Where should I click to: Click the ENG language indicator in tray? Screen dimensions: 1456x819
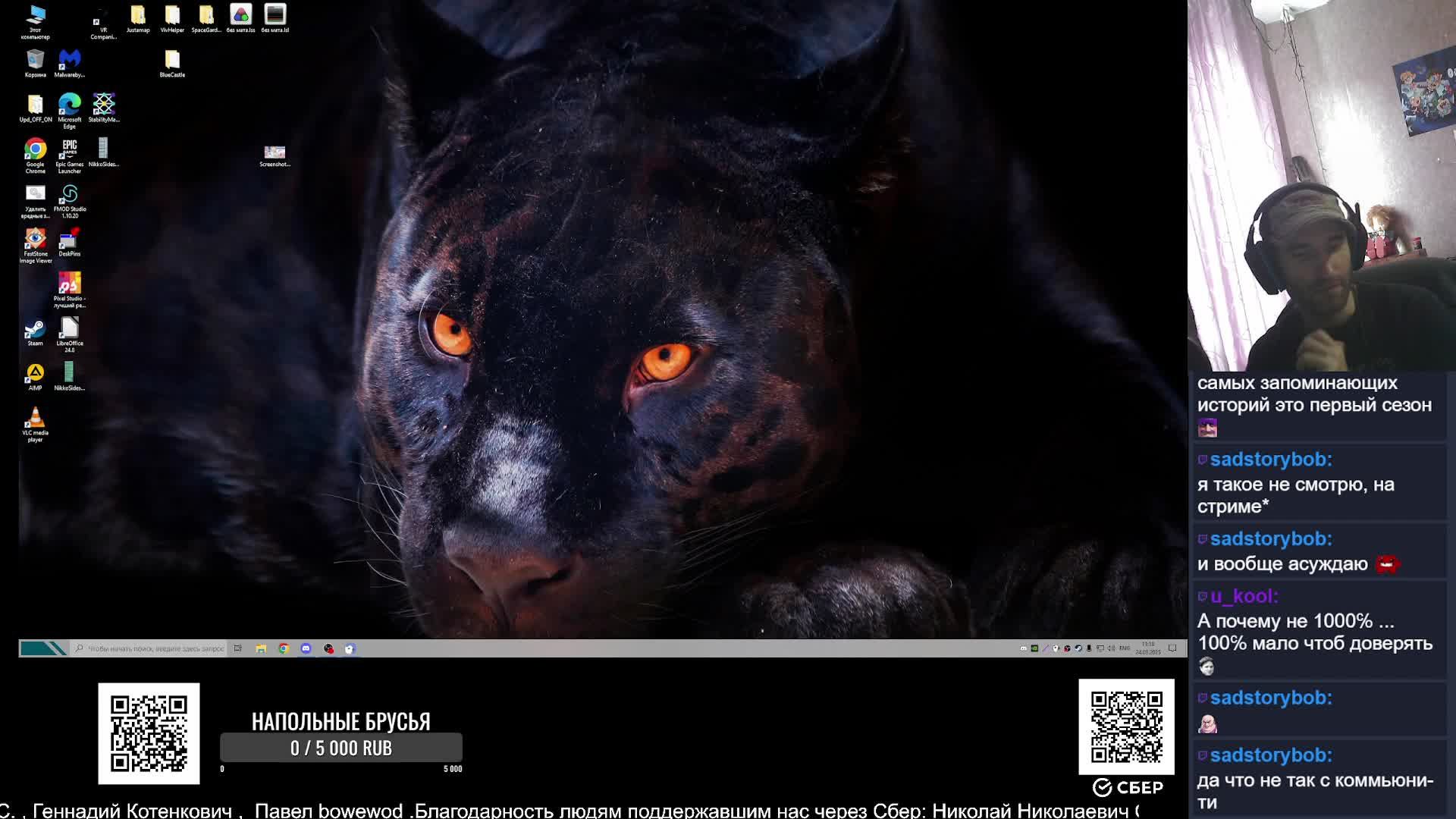tap(1125, 648)
